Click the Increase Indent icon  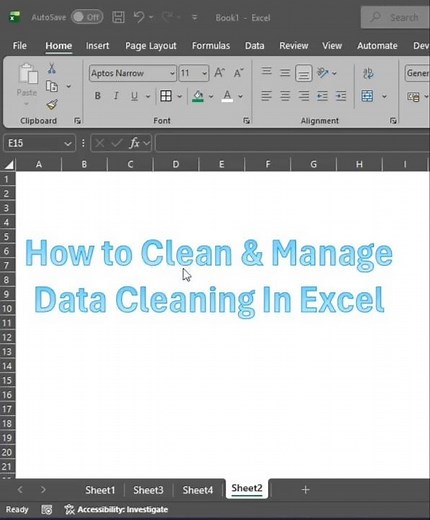tap(341, 96)
